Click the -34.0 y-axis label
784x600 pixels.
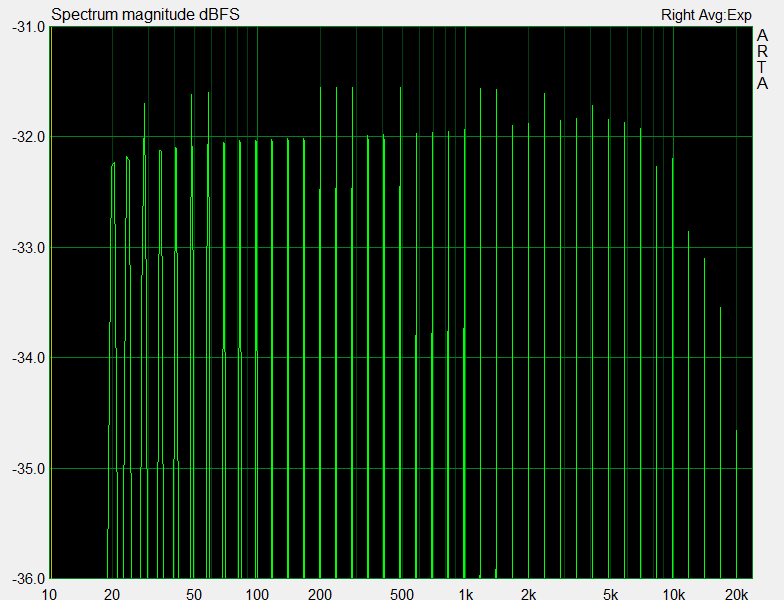[x=28, y=358]
